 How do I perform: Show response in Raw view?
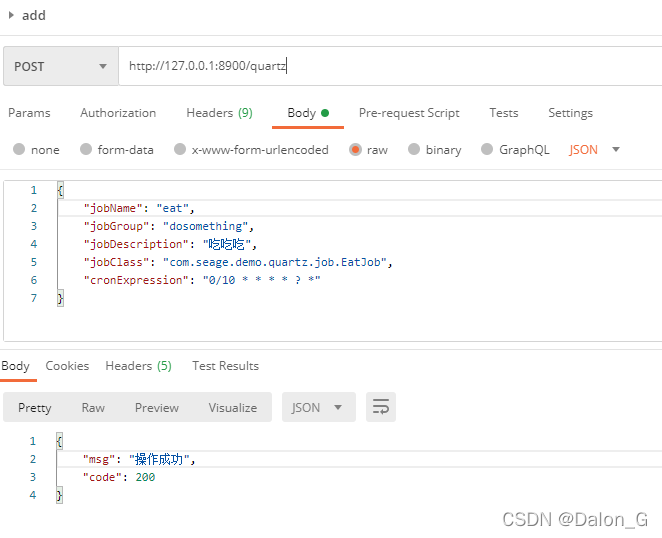(x=93, y=408)
